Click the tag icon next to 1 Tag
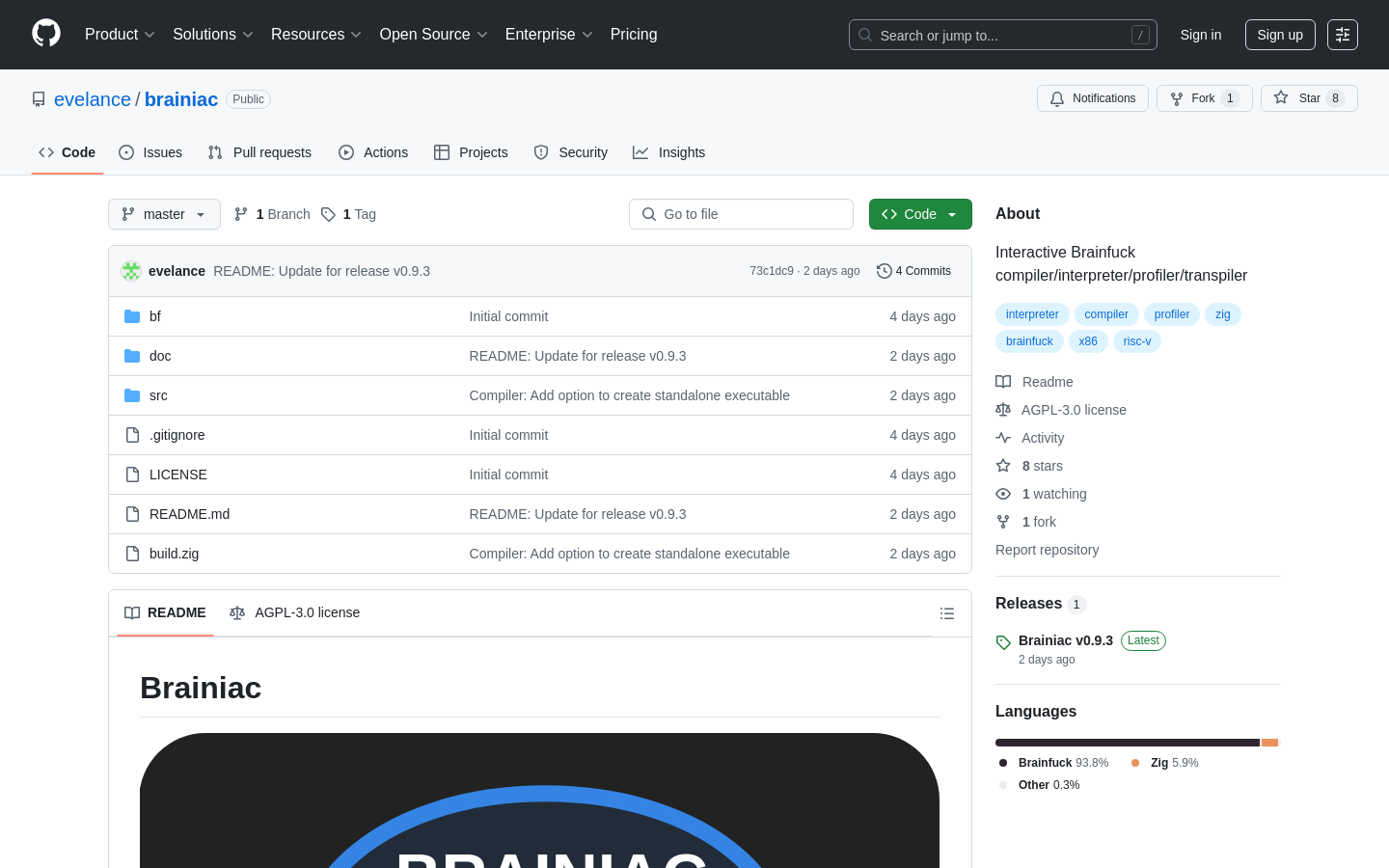 tap(328, 214)
